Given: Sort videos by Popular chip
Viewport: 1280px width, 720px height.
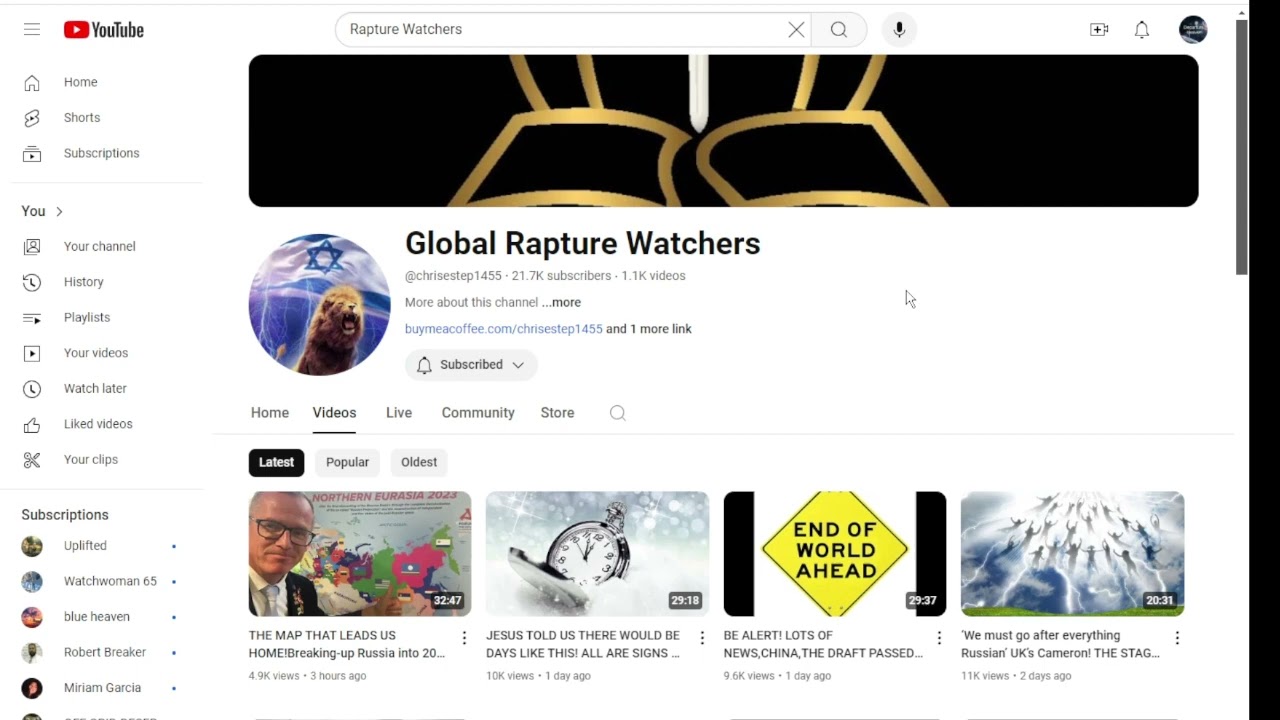Looking at the screenshot, I should pyautogui.click(x=347, y=462).
